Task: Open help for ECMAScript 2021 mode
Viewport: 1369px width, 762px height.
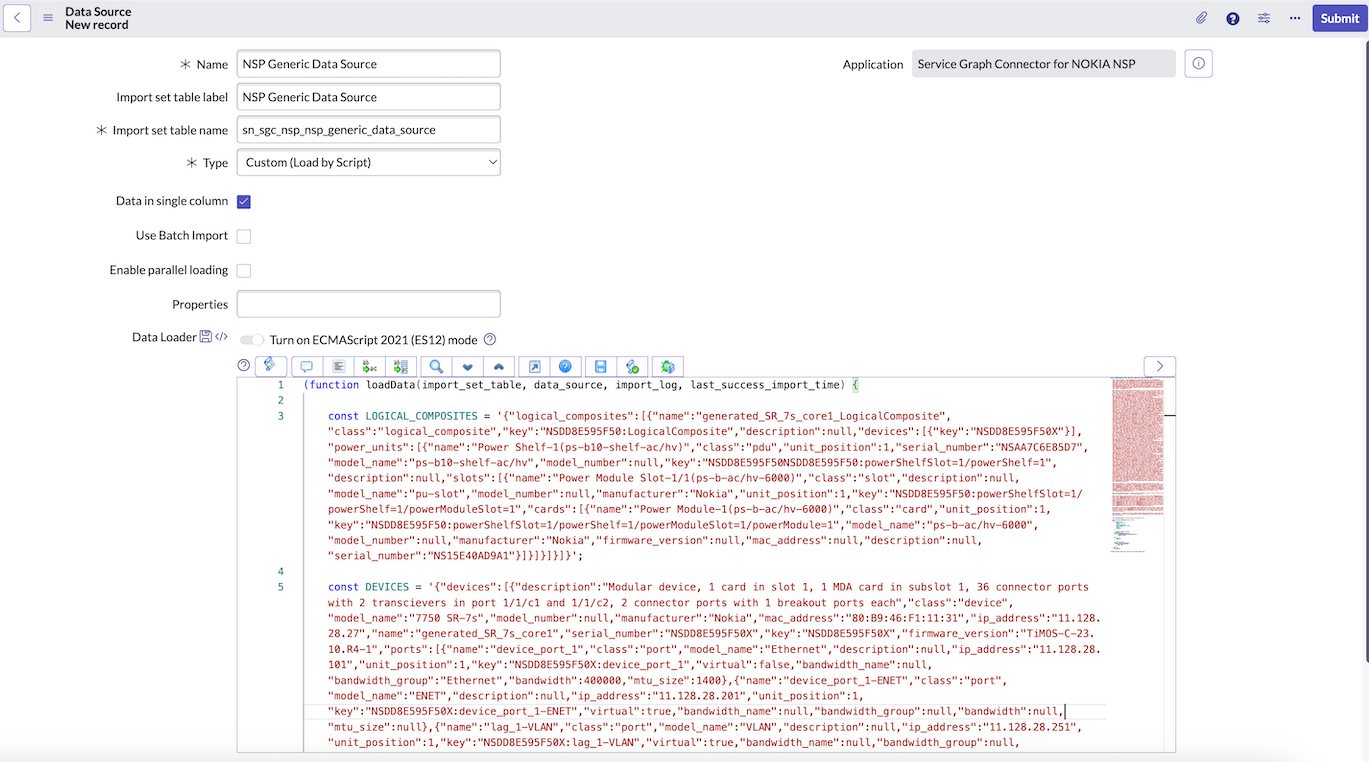Action: tap(490, 340)
